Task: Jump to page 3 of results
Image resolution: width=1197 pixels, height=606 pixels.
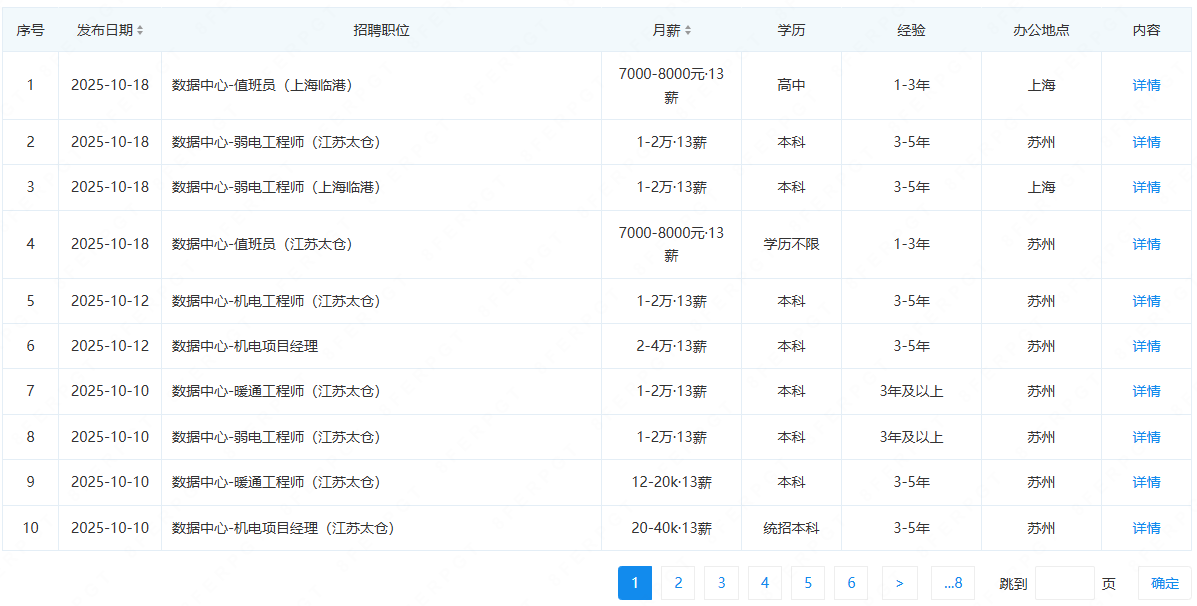Action: (x=721, y=583)
